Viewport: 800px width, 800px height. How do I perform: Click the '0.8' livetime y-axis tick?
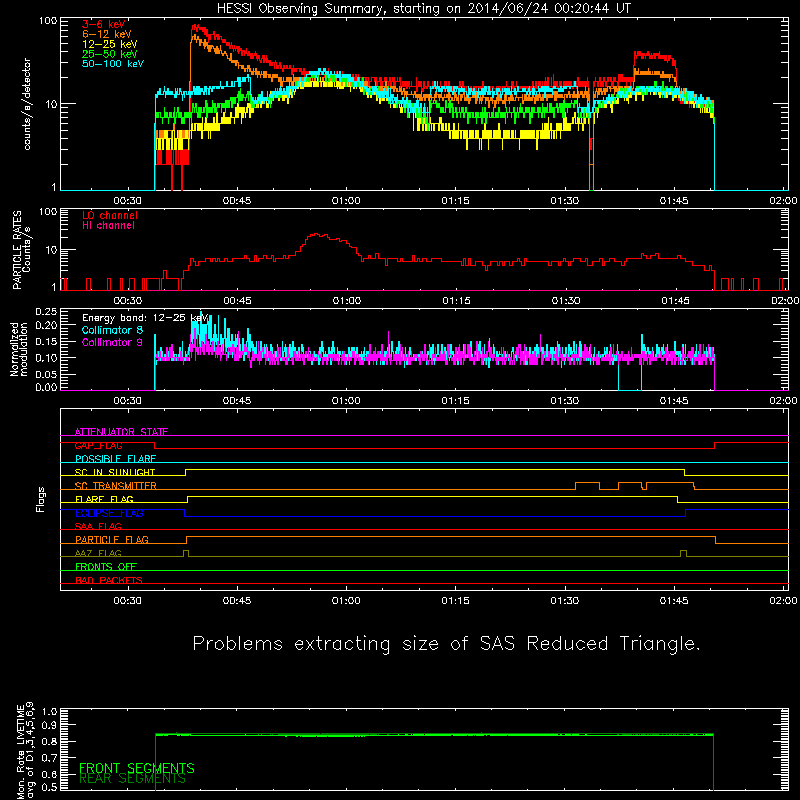[49, 741]
